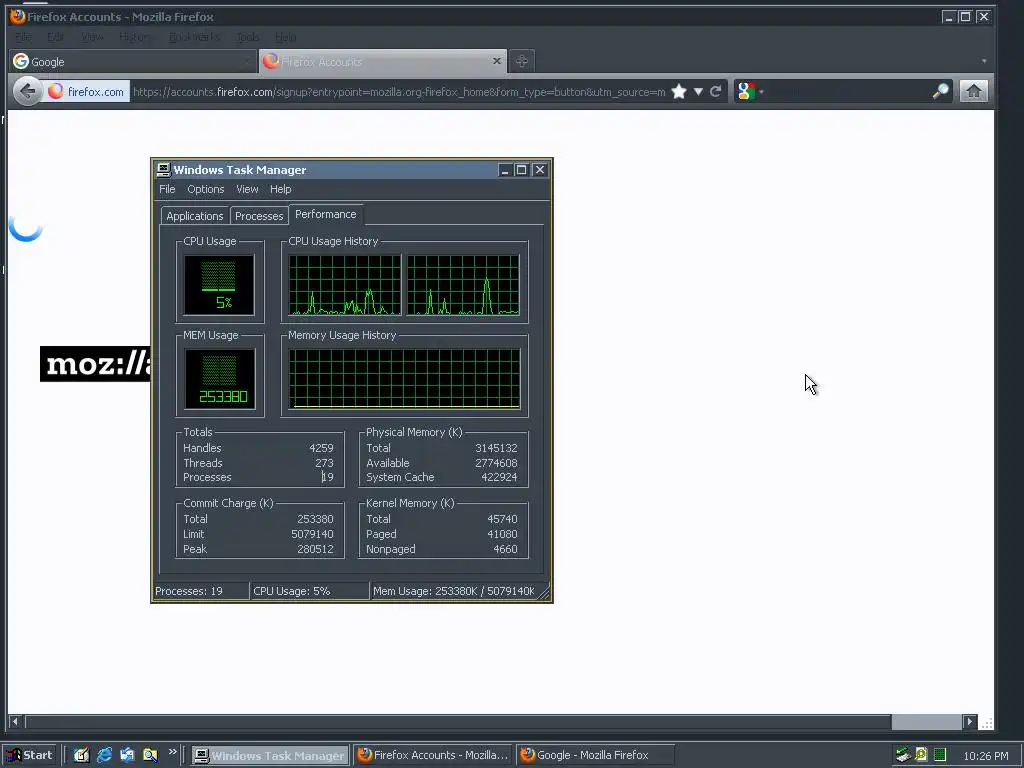Click the MEM Usage 253380 gauge
The image size is (1024, 768).
[219, 379]
